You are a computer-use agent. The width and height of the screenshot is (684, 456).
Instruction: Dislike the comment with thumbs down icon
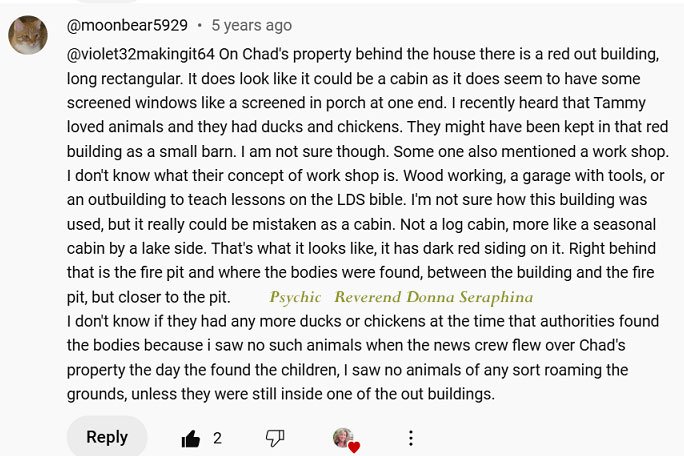coord(275,438)
